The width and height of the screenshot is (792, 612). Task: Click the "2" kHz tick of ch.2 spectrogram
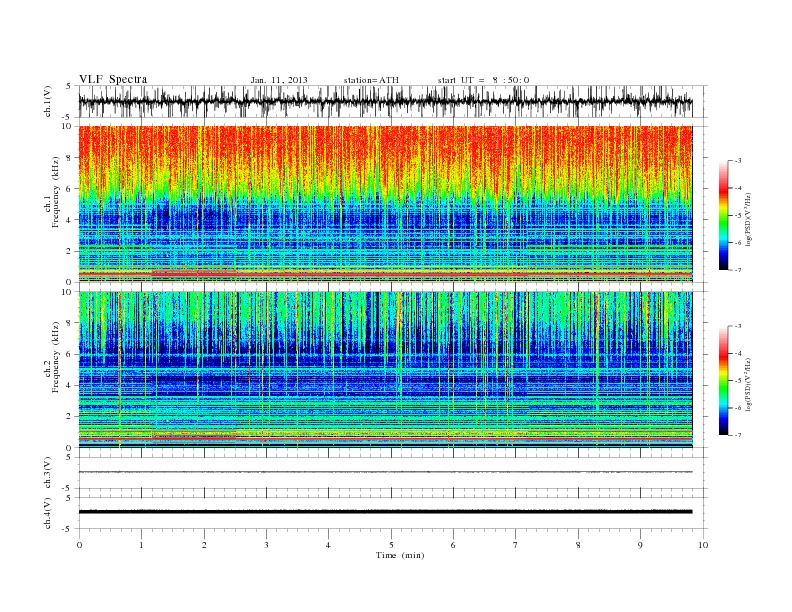click(x=70, y=417)
